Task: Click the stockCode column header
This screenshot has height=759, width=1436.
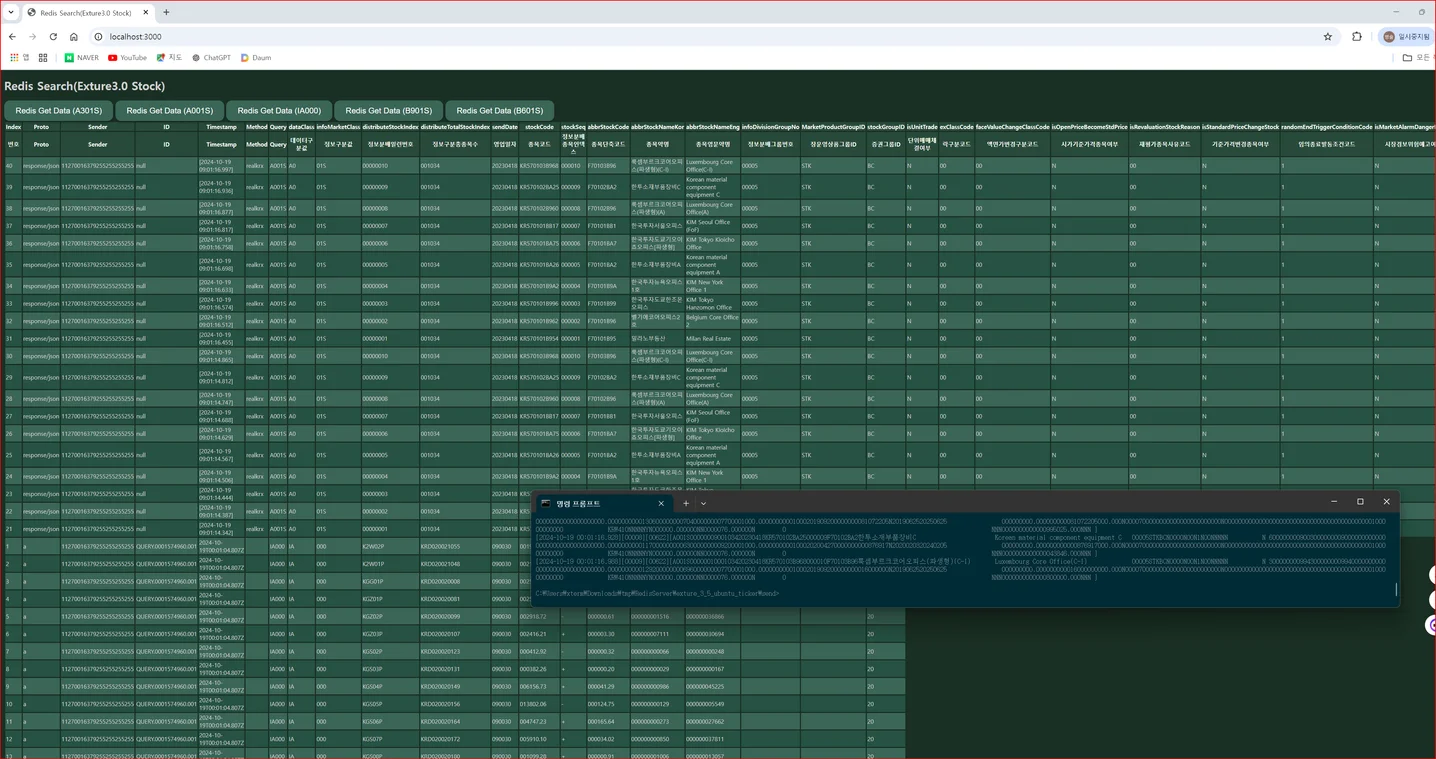Action: pyautogui.click(x=539, y=127)
